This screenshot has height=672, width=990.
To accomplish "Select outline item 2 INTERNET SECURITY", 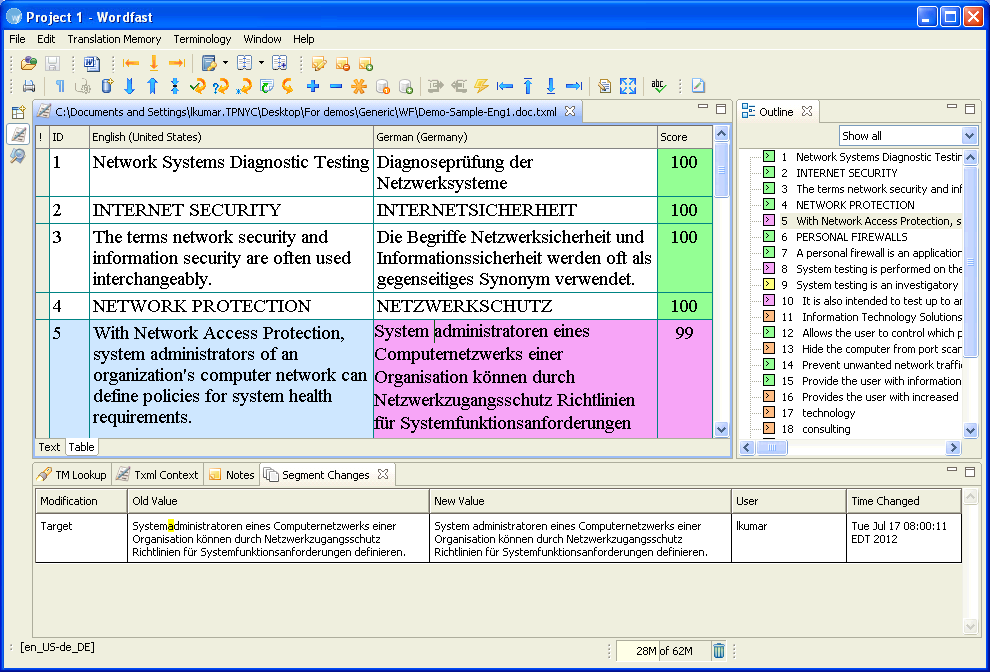I will 846,173.
